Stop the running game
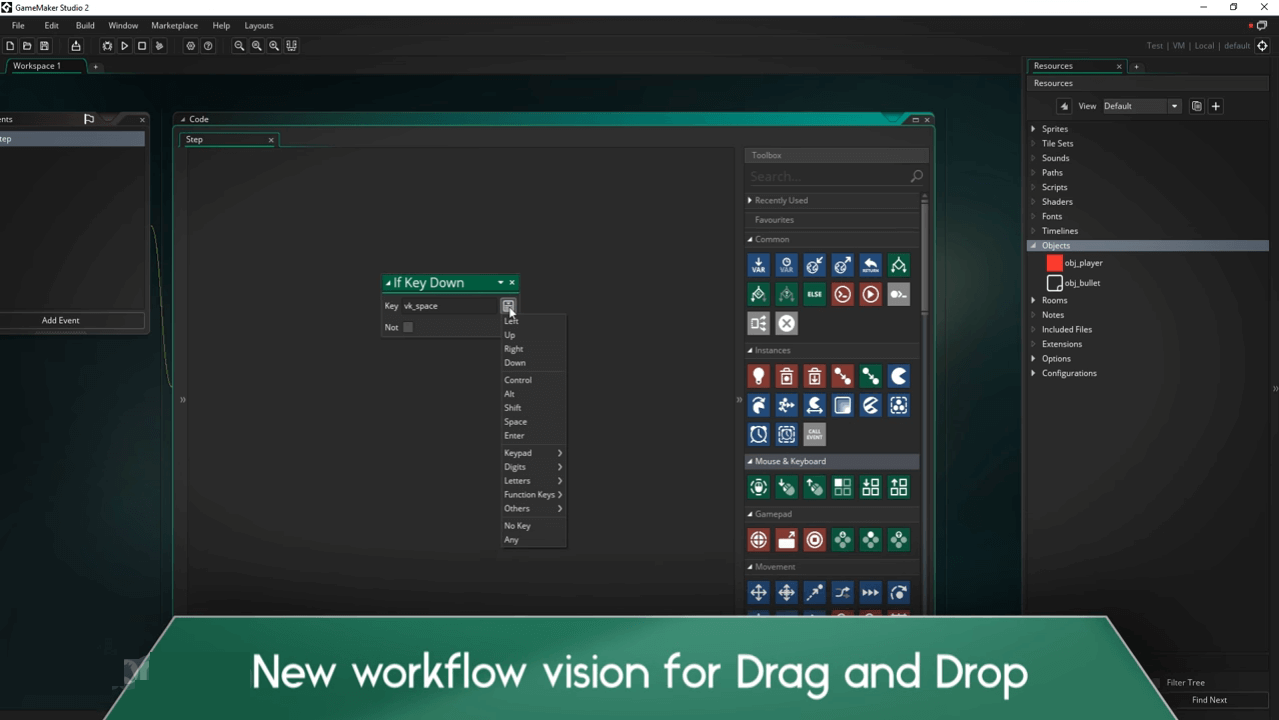Image resolution: width=1279 pixels, height=720 pixels. [141, 45]
